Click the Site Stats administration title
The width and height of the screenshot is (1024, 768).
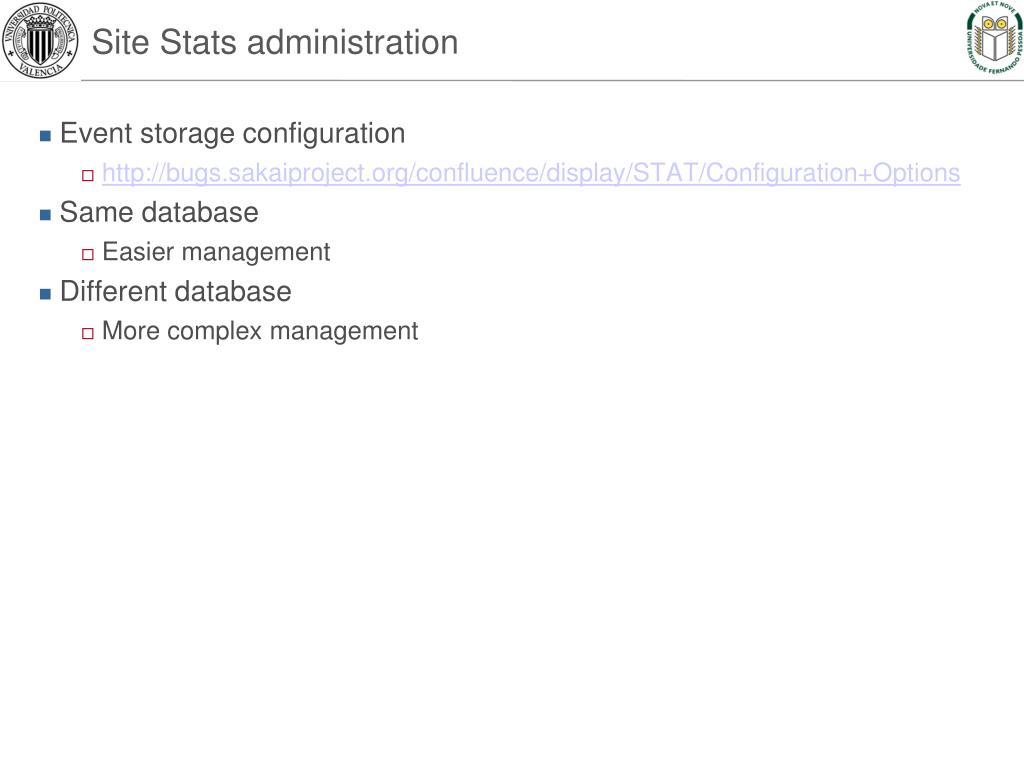click(275, 42)
